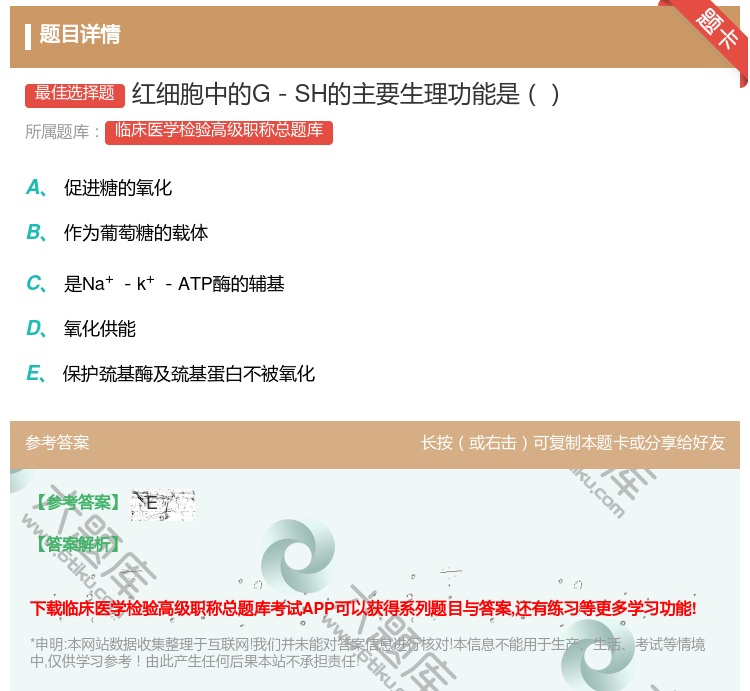Click the question text 红细胞中的G-SH的主要生理功能是
750x691 pixels.
click(x=345, y=94)
